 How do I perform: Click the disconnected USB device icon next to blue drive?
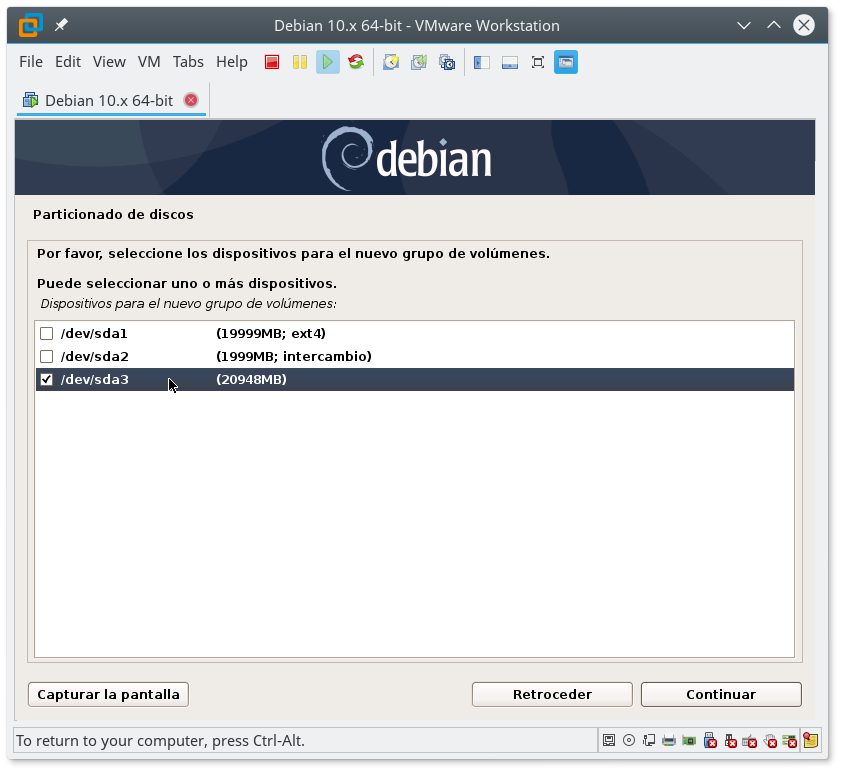730,741
